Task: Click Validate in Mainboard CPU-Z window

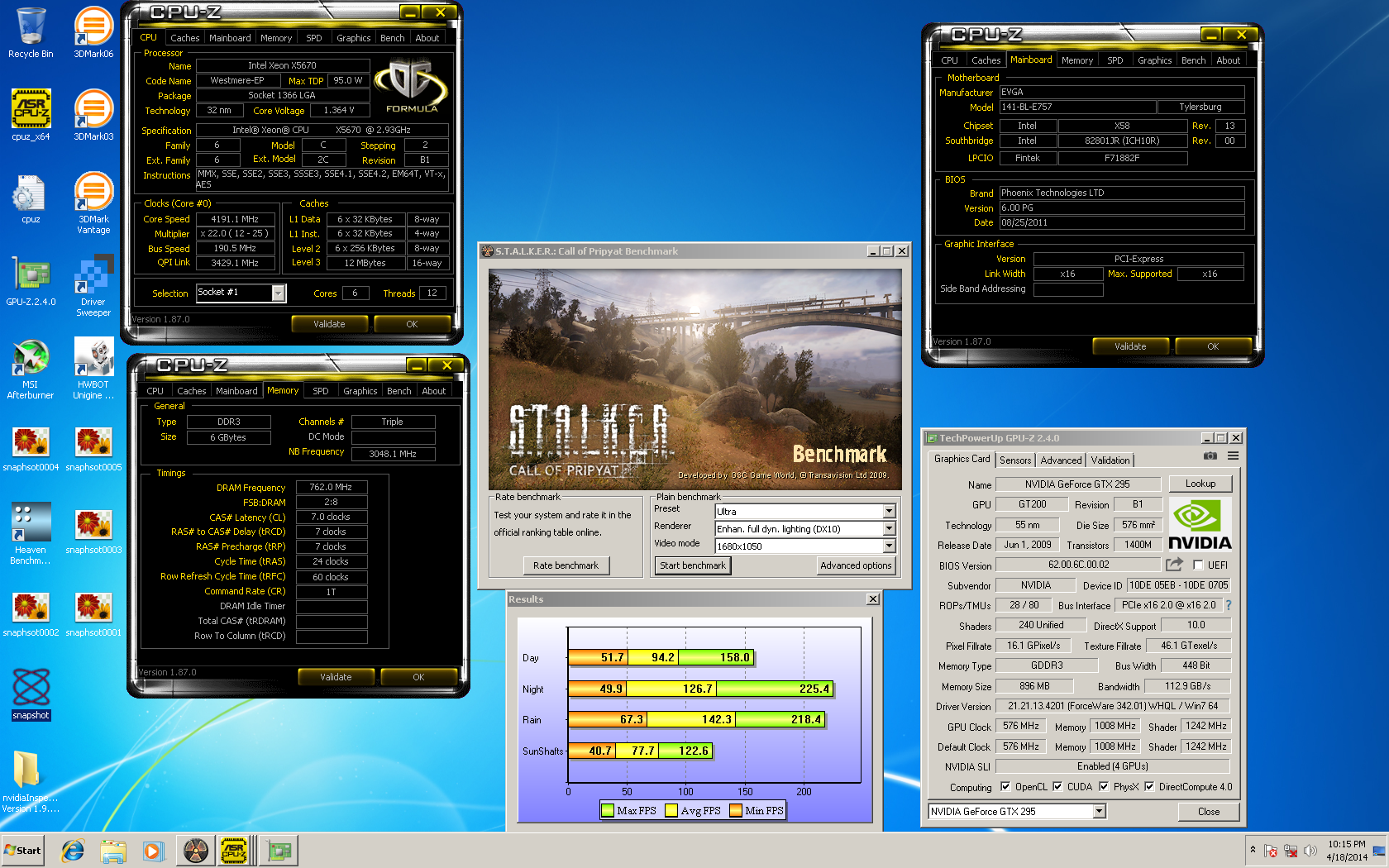Action: (1130, 346)
